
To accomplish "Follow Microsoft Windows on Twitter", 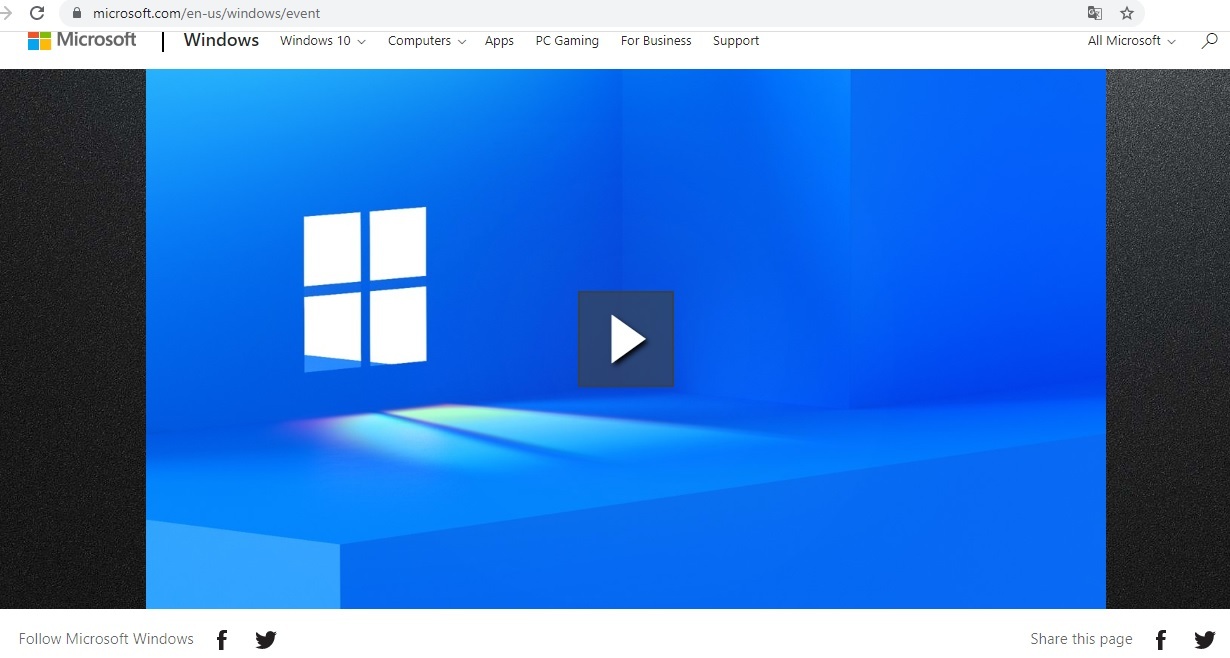I will (265, 640).
